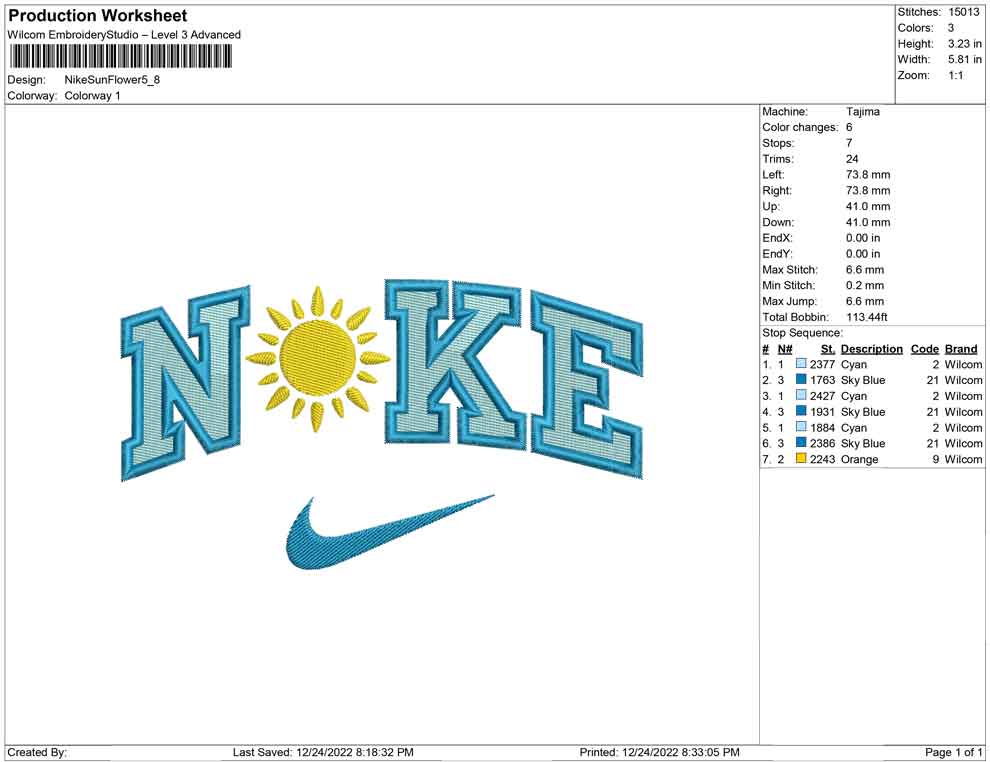
Task: Click the Min Stitch value '0.2 mm'
Action: coord(865,285)
